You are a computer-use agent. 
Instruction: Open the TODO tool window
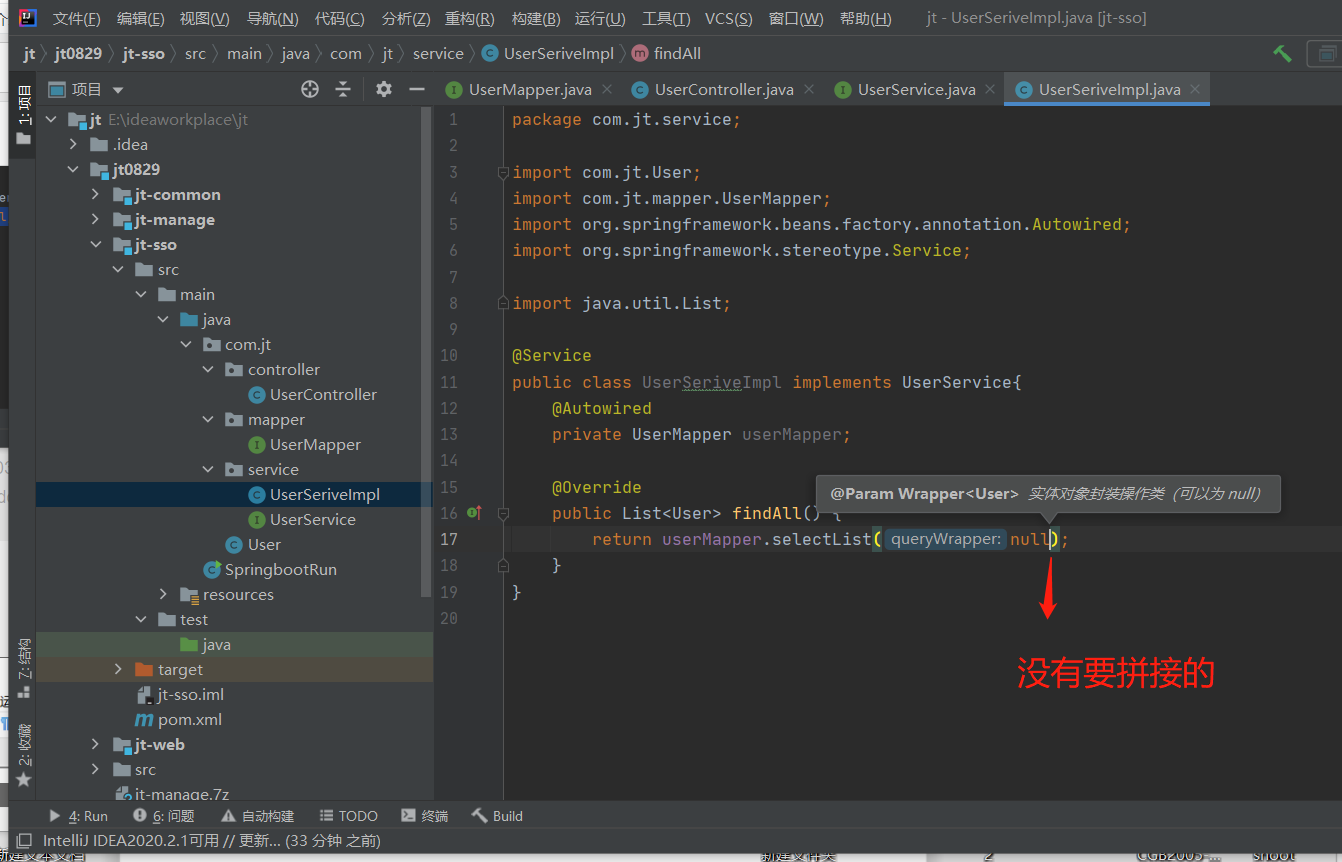click(x=348, y=816)
